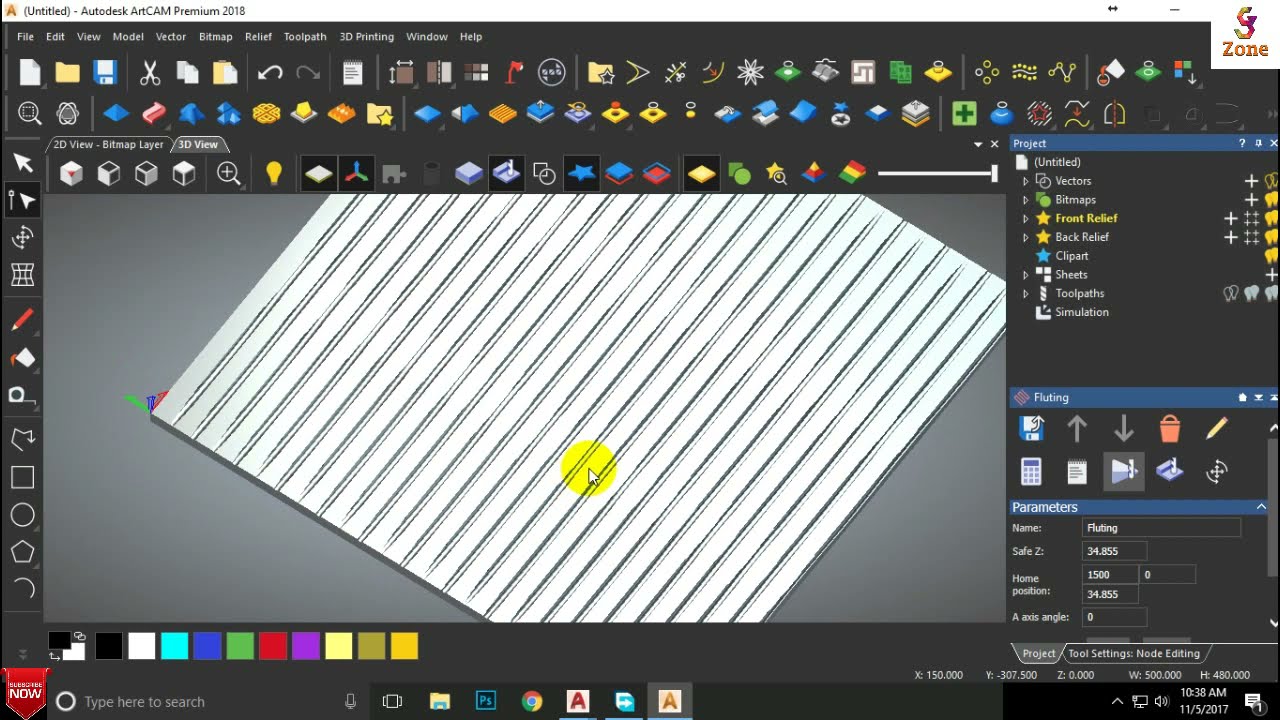Toggle second Toolpaths visibility bulb

[x=1251, y=294]
